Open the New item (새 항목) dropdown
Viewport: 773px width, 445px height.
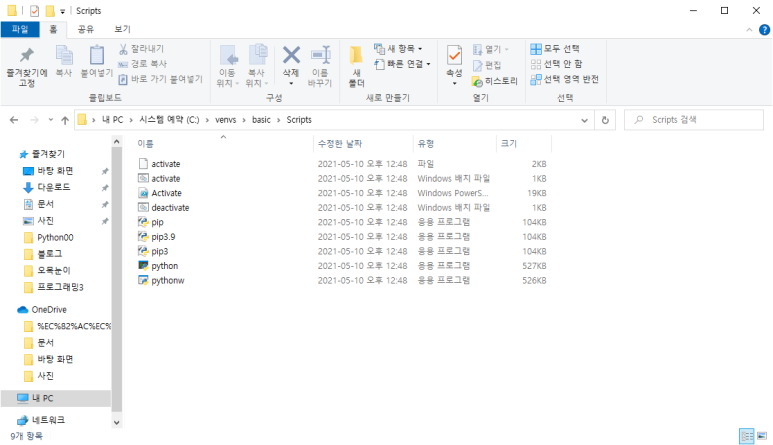click(x=399, y=49)
